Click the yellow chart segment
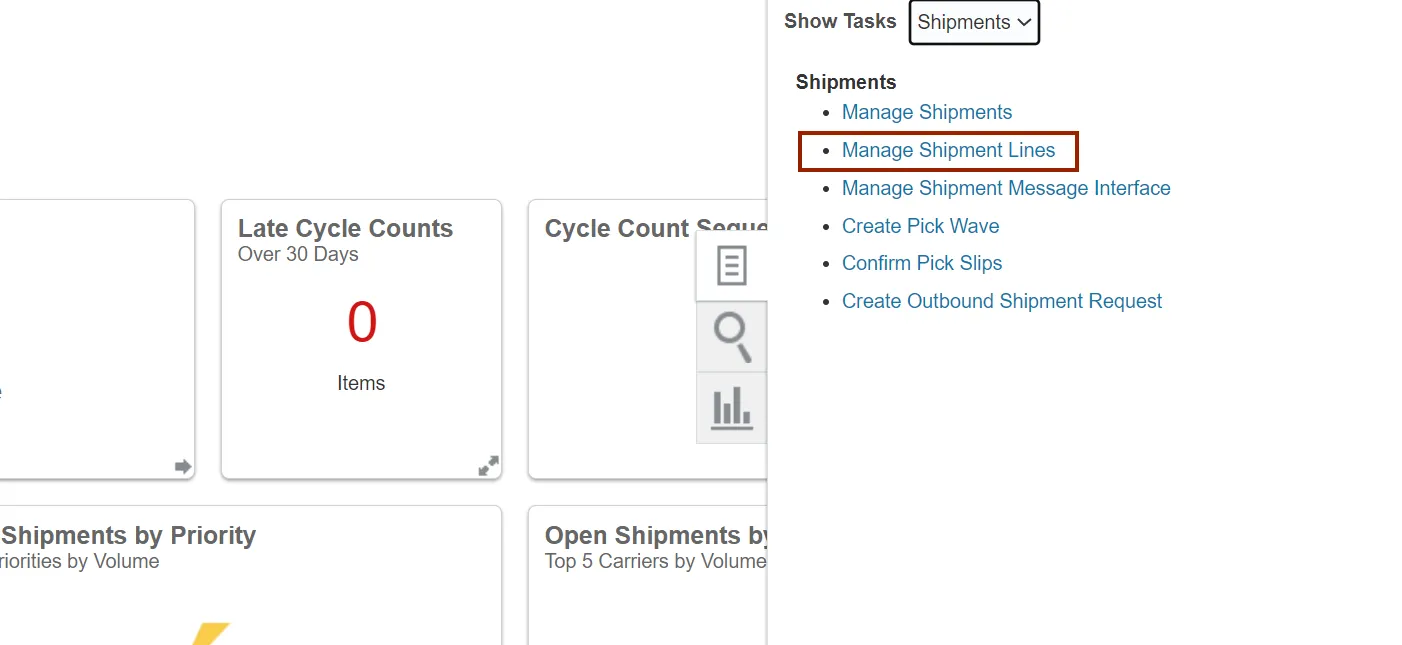The width and height of the screenshot is (1402, 645). pyautogui.click(x=211, y=634)
